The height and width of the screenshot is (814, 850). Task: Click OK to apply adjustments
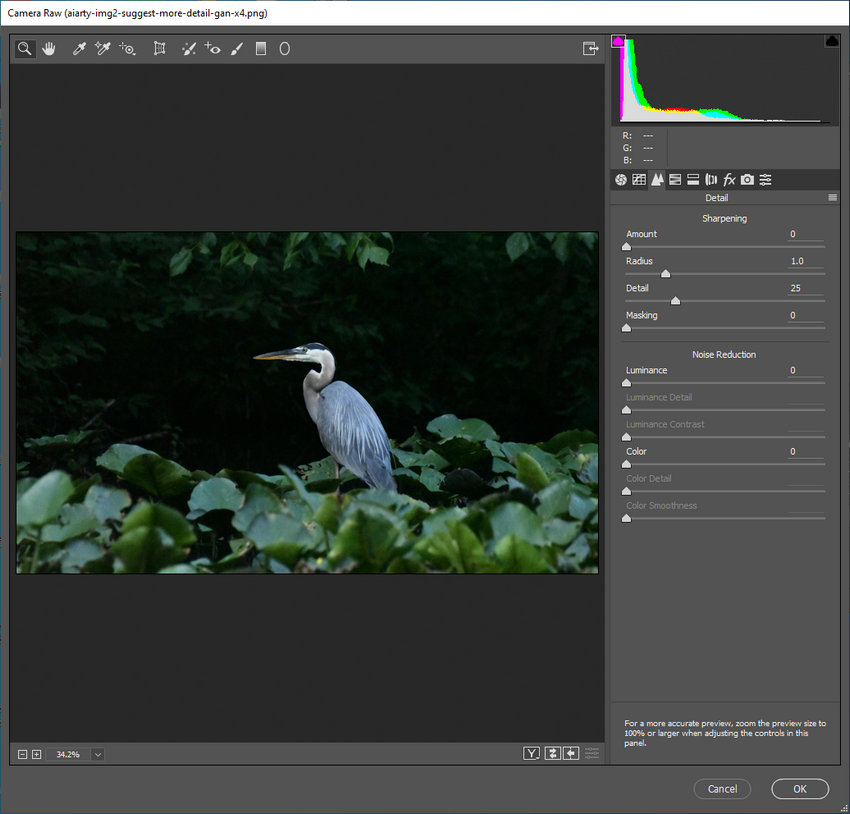[799, 789]
